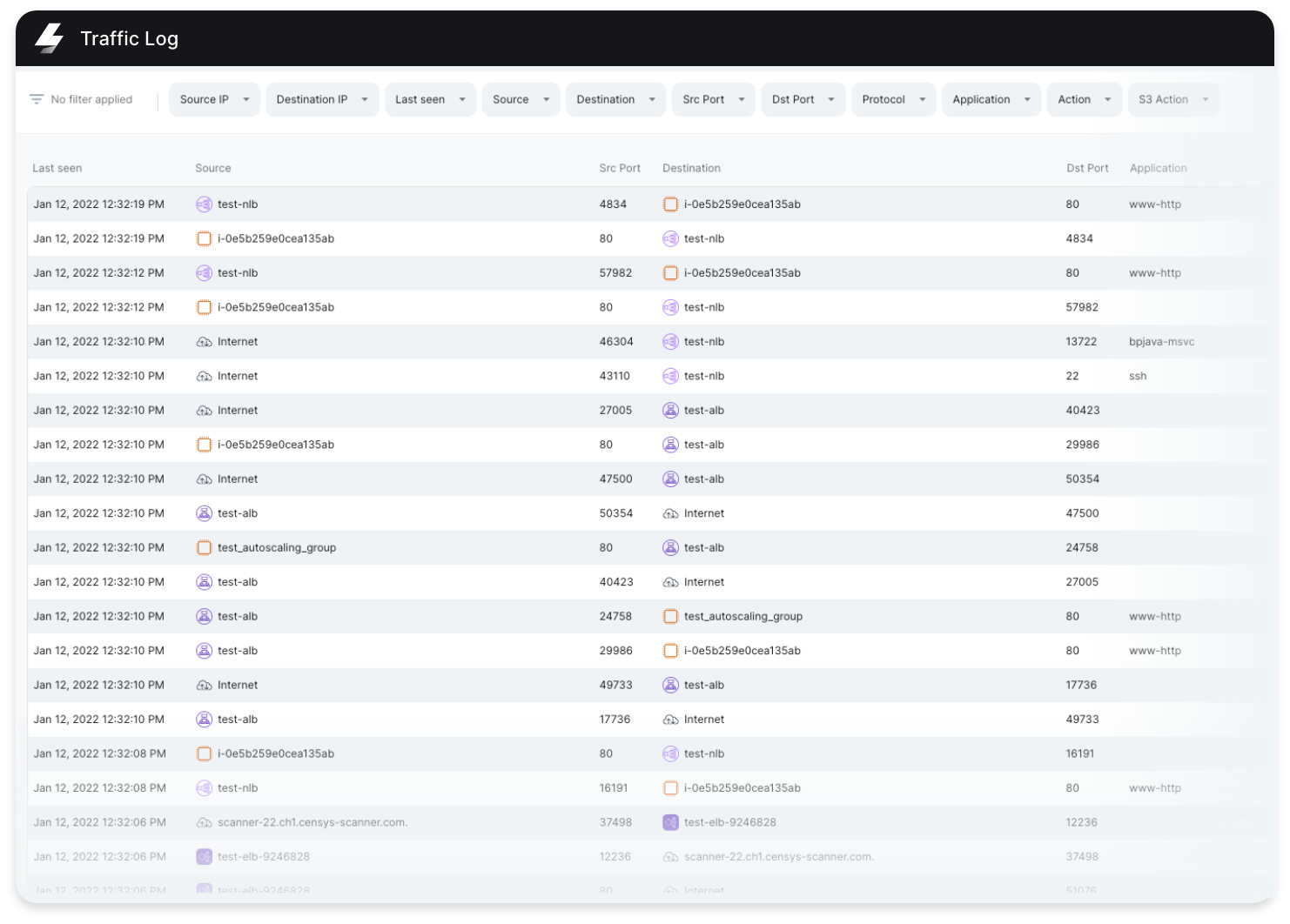This screenshot has width=1290, height=924.
Task: Click the scanner-22 source cloud icon in the row with src port 37498
Action: pyautogui.click(x=204, y=822)
